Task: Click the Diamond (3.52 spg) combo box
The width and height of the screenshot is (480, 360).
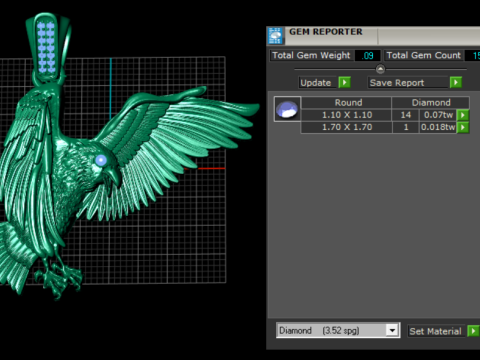Action: tap(338, 330)
